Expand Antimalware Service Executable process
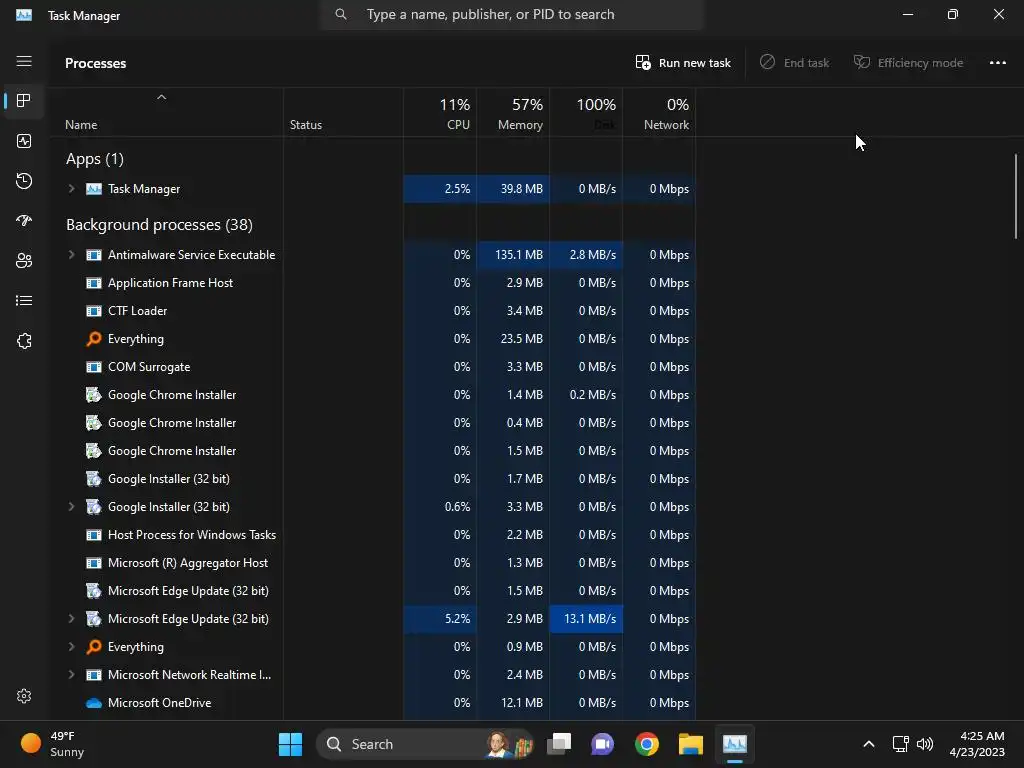This screenshot has height=768, width=1024. click(x=71, y=255)
